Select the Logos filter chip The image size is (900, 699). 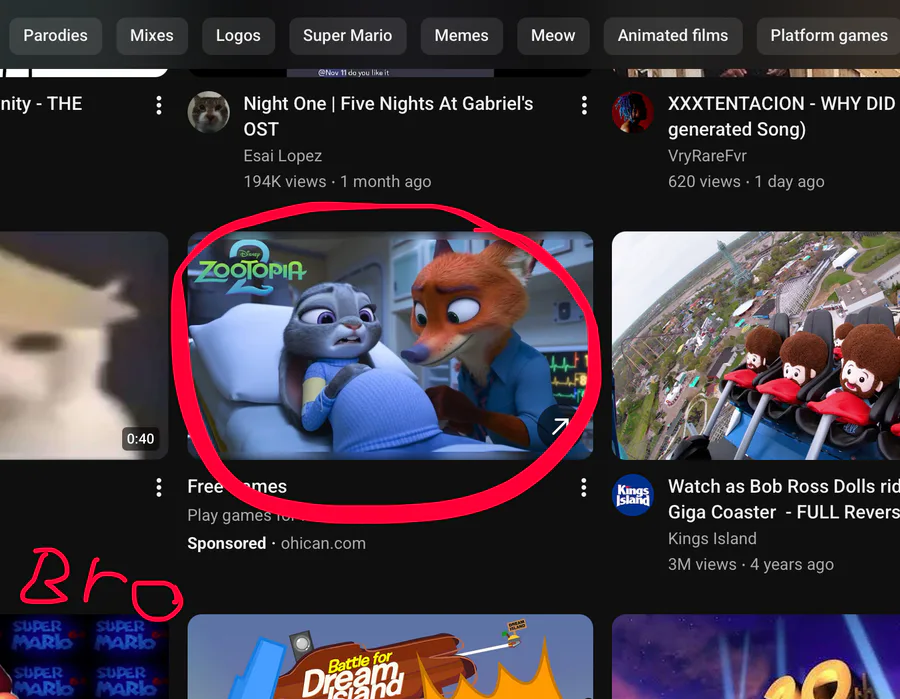[238, 36]
